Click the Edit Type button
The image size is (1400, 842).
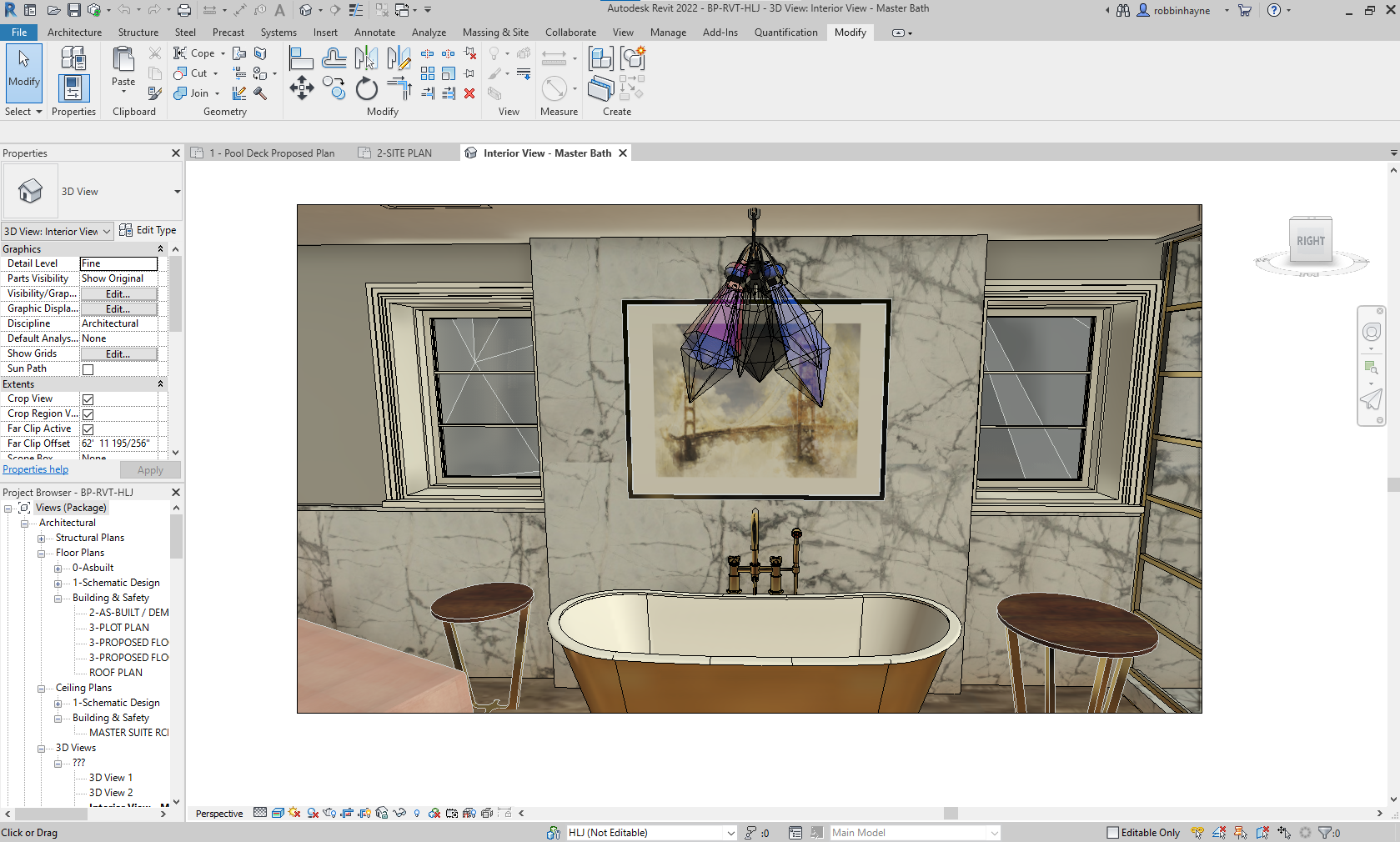coord(148,230)
